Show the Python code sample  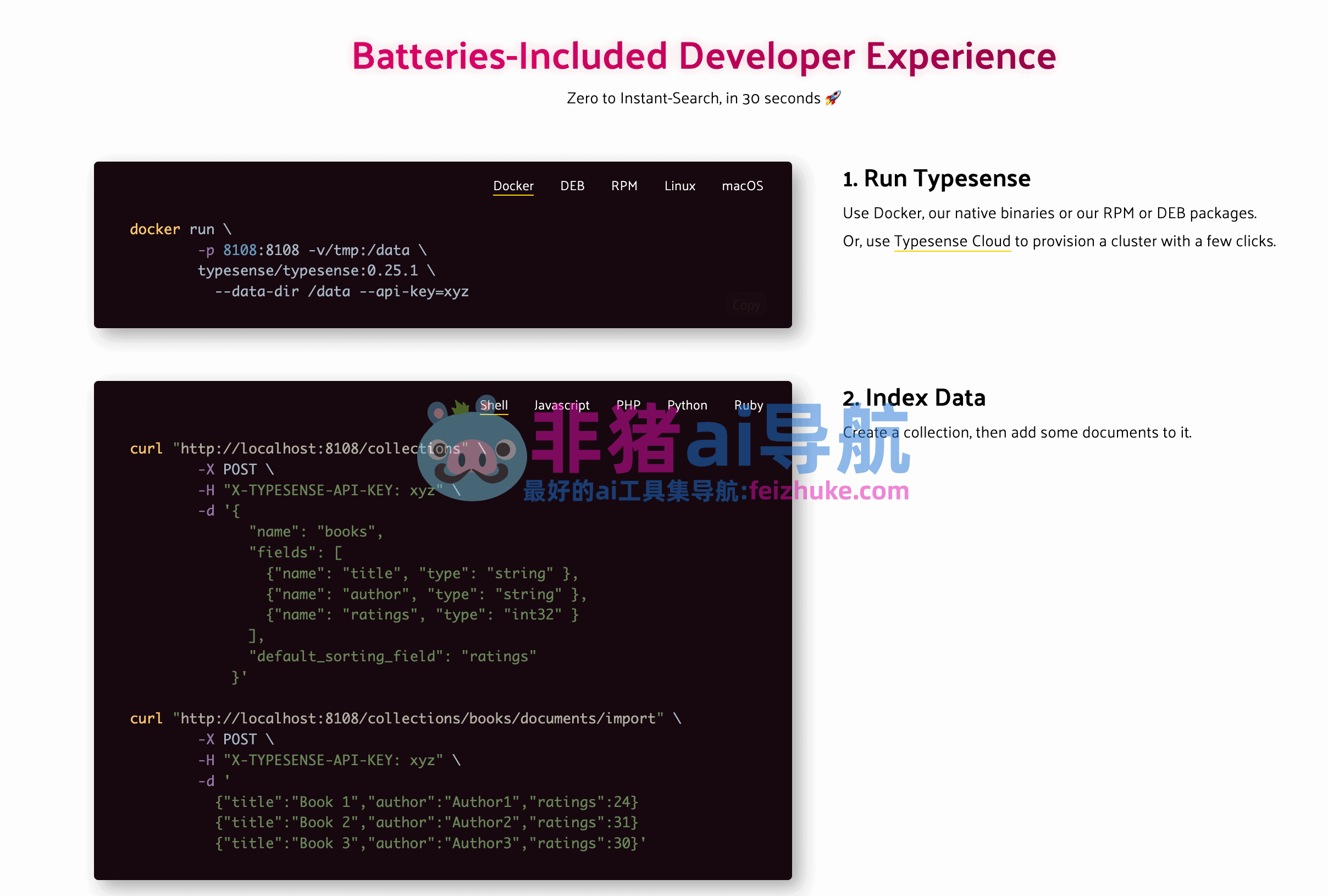(687, 405)
